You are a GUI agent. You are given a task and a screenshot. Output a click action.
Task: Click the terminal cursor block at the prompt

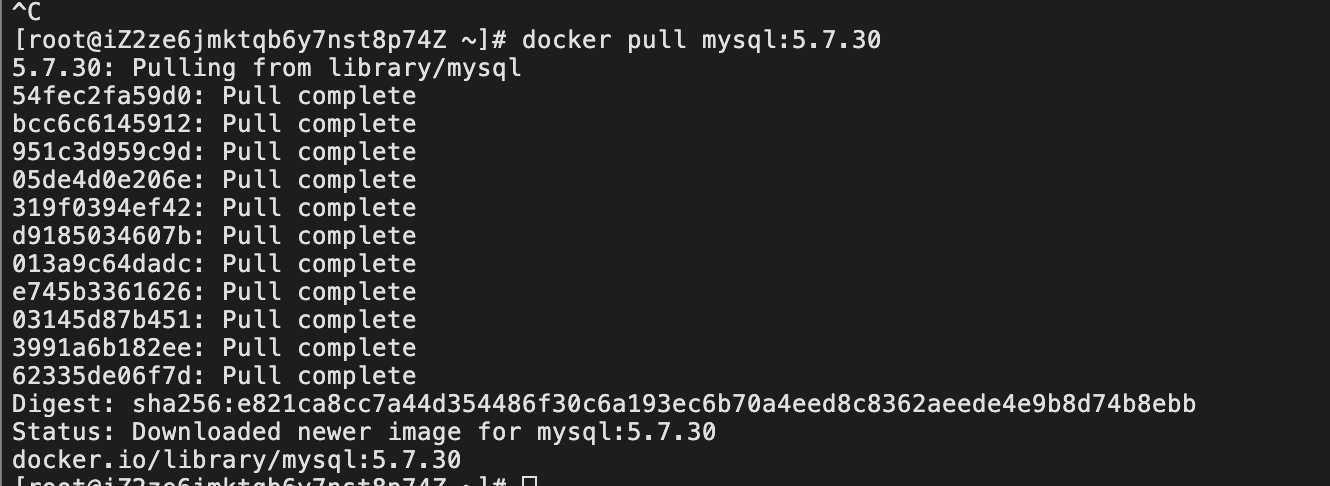coord(530,482)
